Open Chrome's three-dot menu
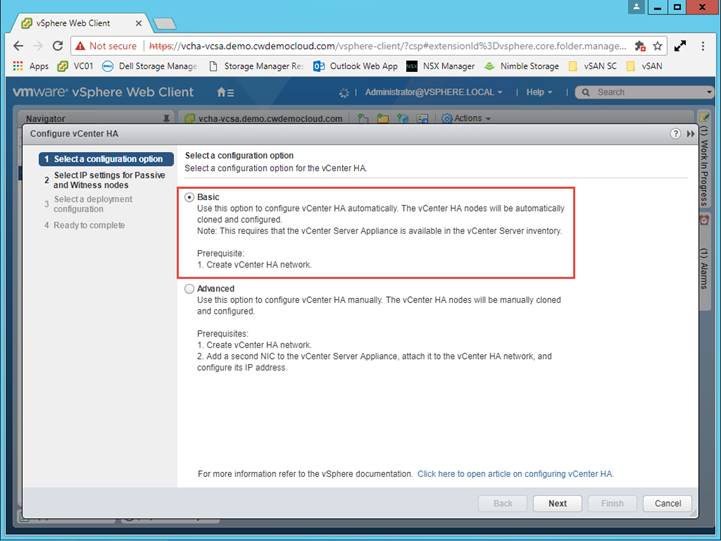This screenshot has width=721, height=541. point(702,46)
